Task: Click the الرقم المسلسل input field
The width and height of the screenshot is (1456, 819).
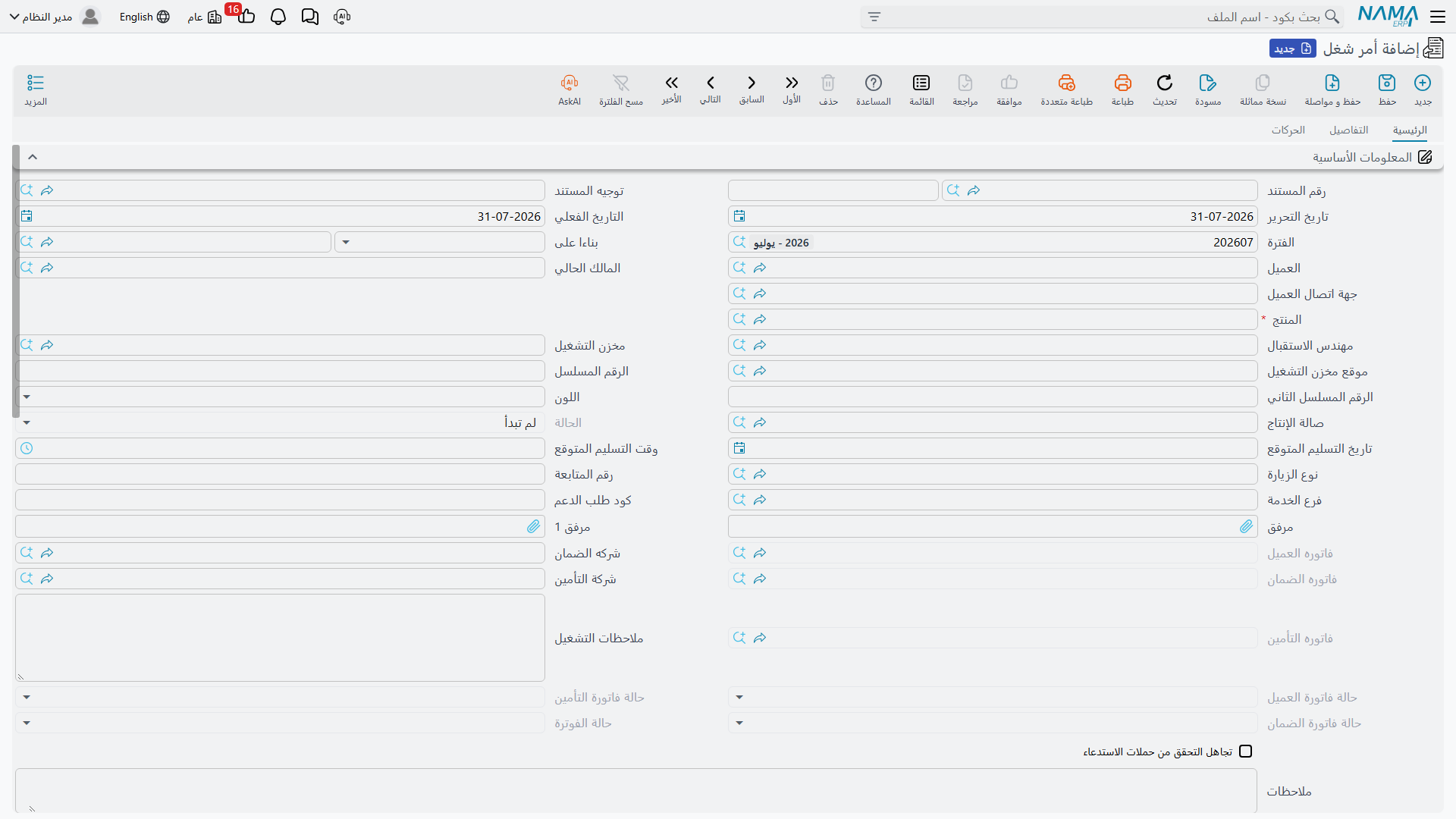Action: (280, 371)
